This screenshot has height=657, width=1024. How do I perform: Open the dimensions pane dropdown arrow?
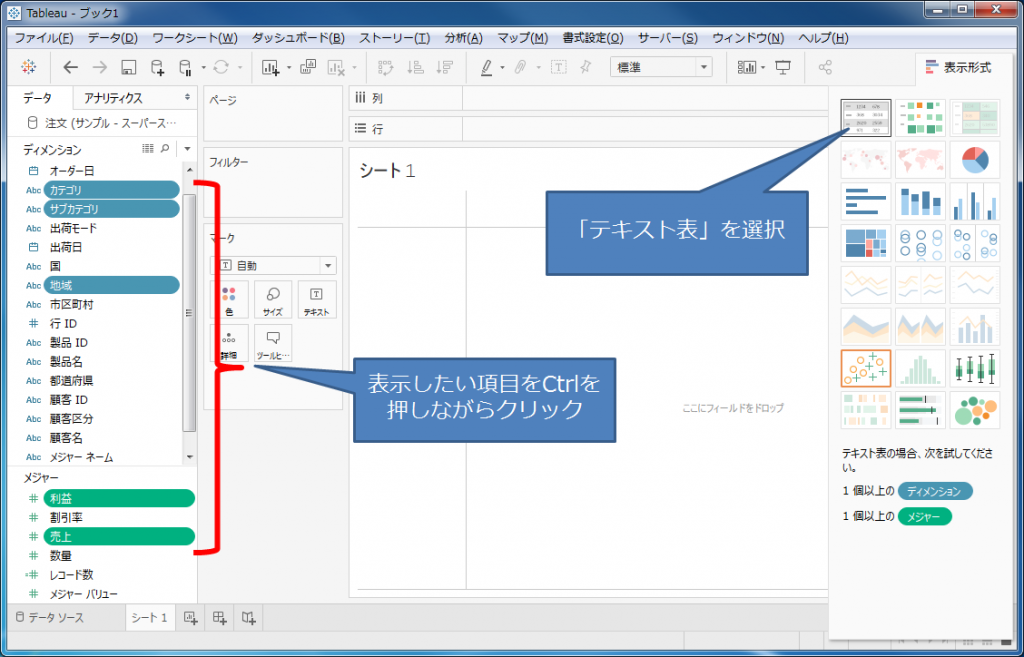pos(187,149)
